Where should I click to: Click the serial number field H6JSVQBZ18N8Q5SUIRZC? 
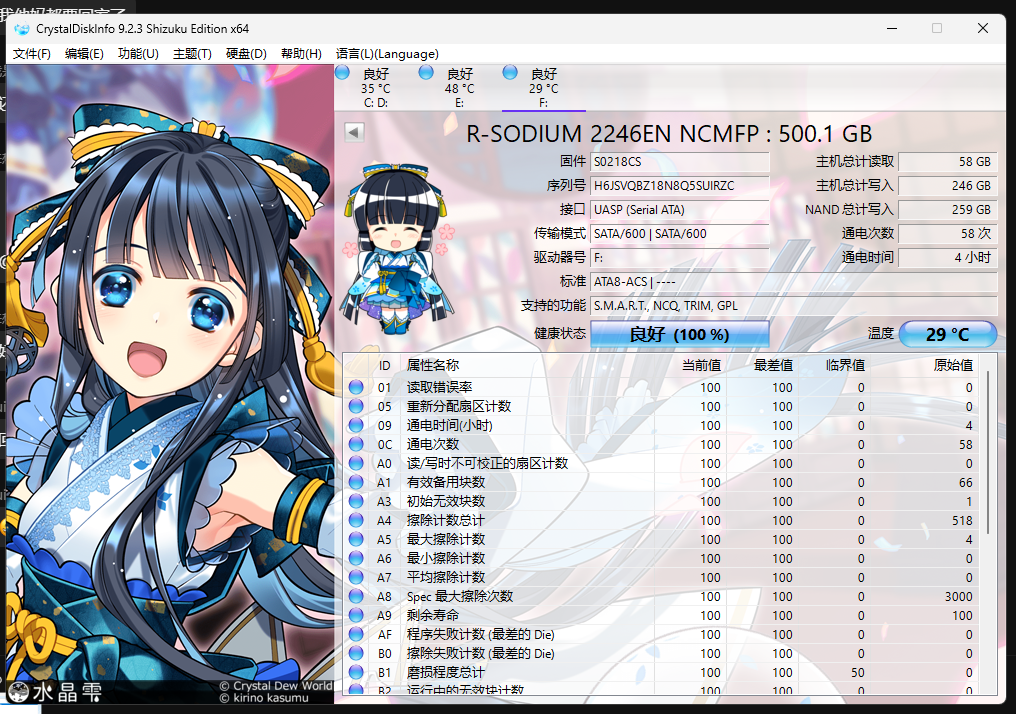(680, 186)
